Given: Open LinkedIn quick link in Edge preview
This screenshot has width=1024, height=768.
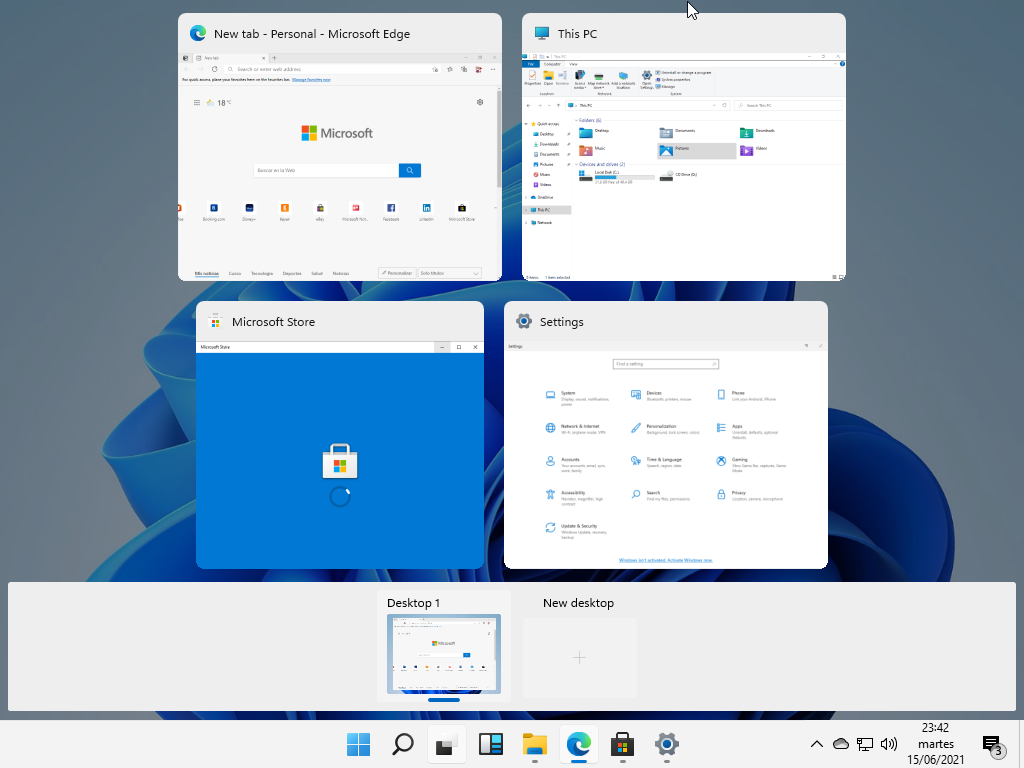Looking at the screenshot, I should coord(426,212).
